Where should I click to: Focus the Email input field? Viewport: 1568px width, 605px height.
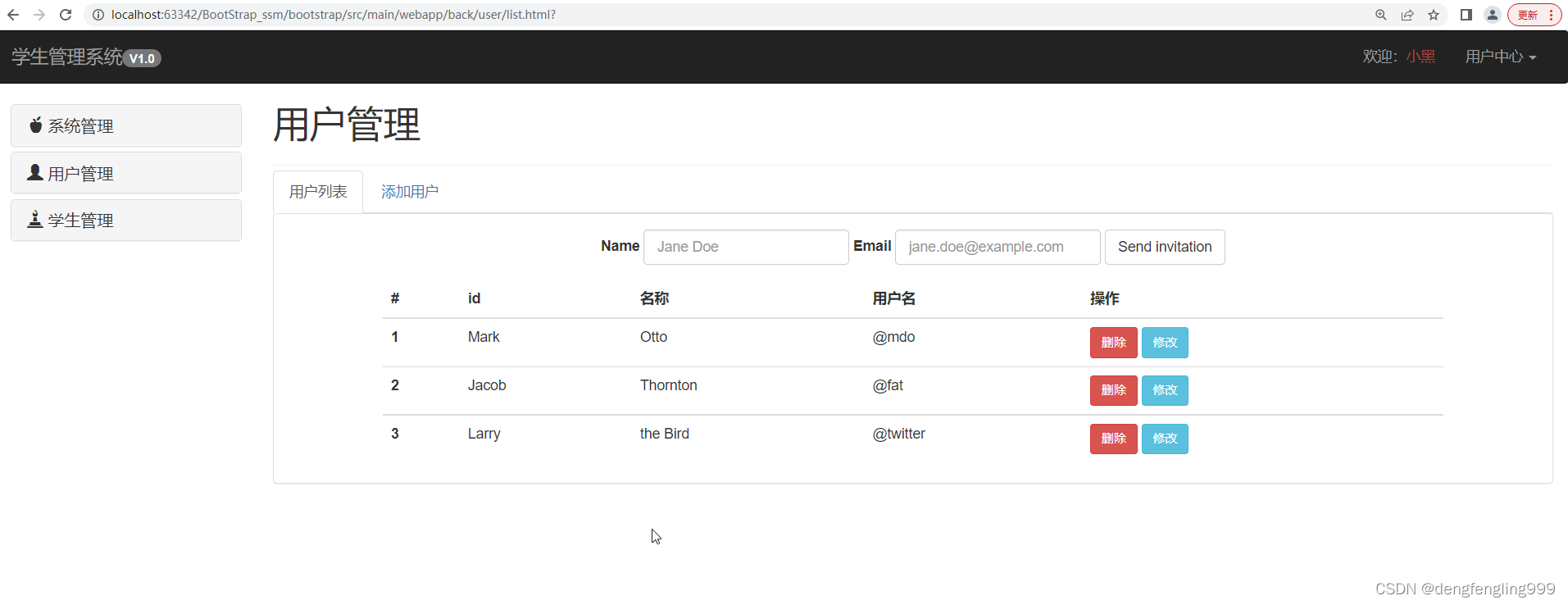(997, 247)
